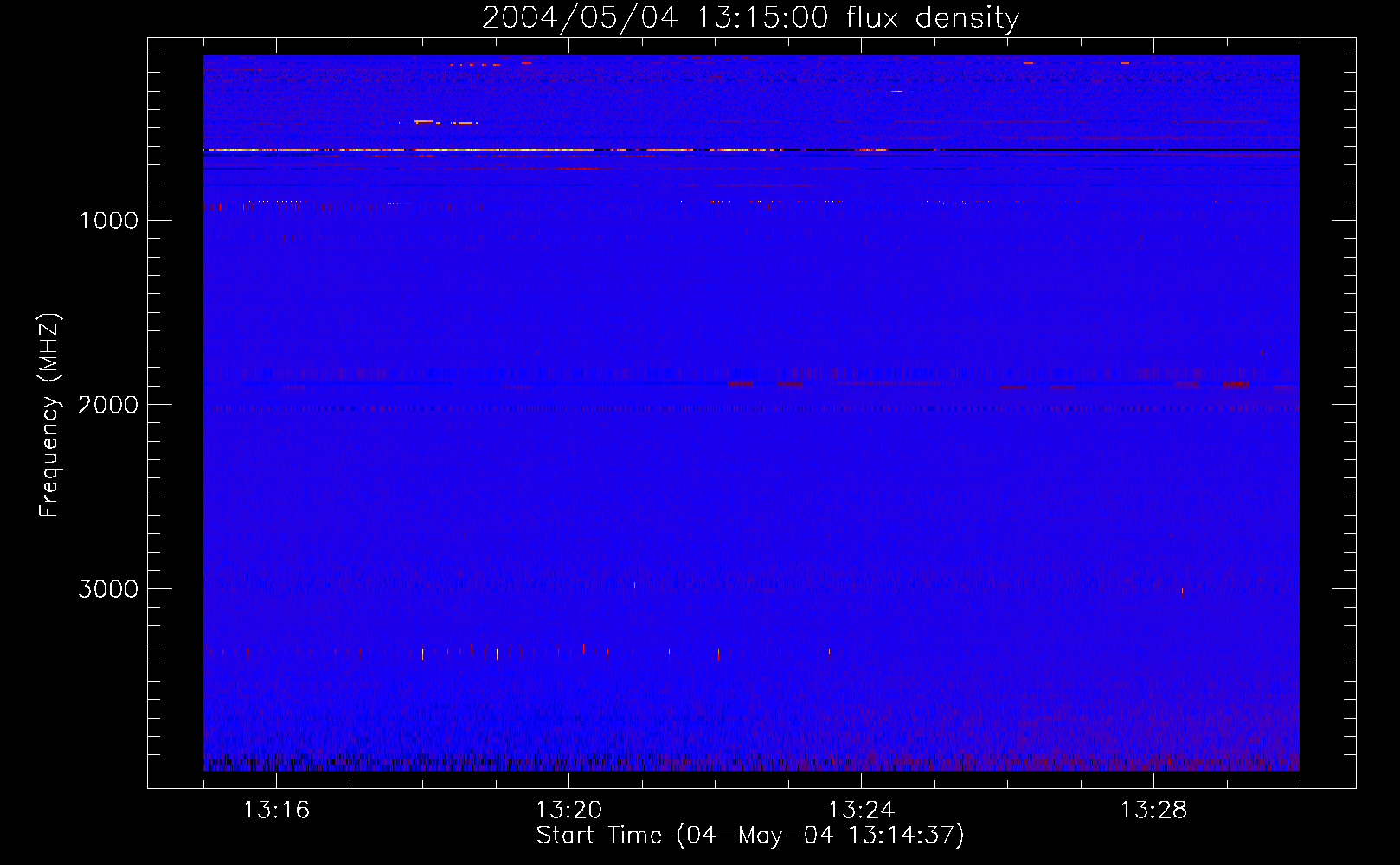Click the '13:20' time tick label
Viewport: 1400px width, 865px height.
click(x=568, y=811)
